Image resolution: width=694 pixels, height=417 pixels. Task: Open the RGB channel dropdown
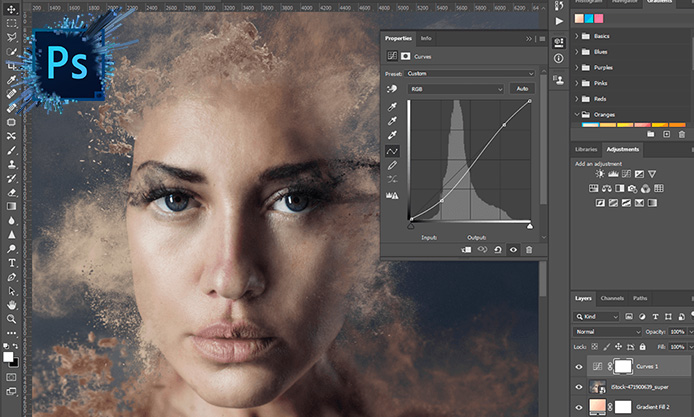point(455,89)
